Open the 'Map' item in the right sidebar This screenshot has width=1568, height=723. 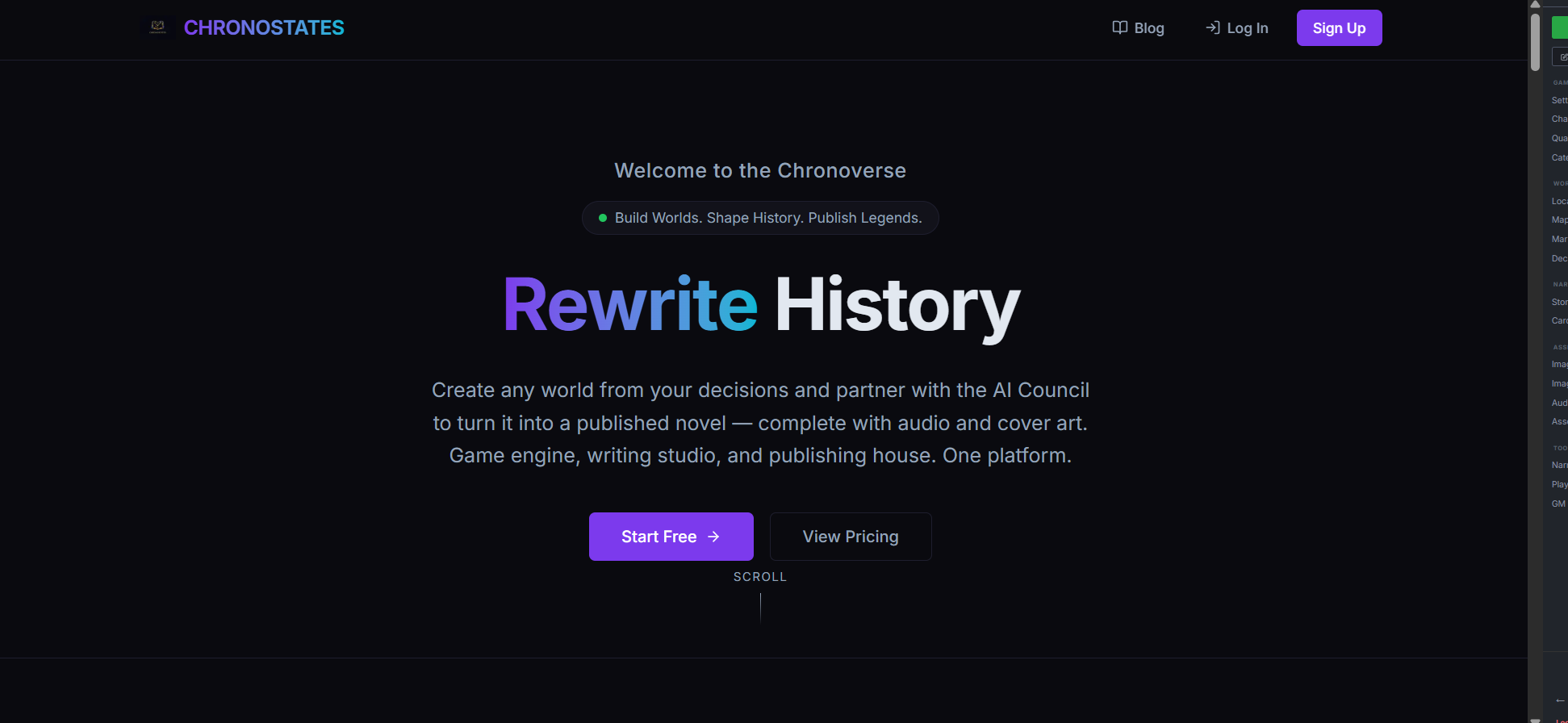click(1559, 219)
